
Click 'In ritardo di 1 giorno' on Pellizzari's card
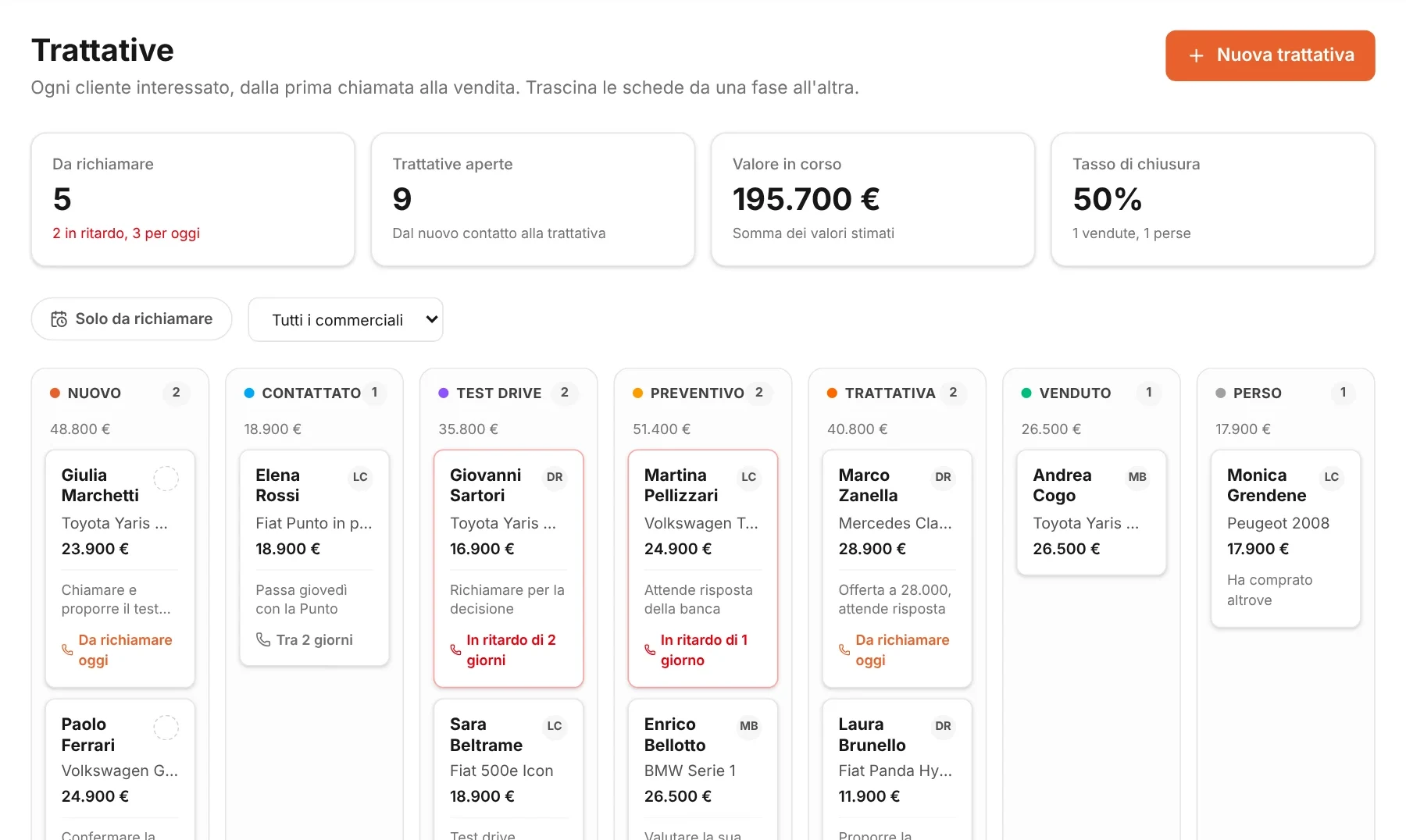[705, 650]
